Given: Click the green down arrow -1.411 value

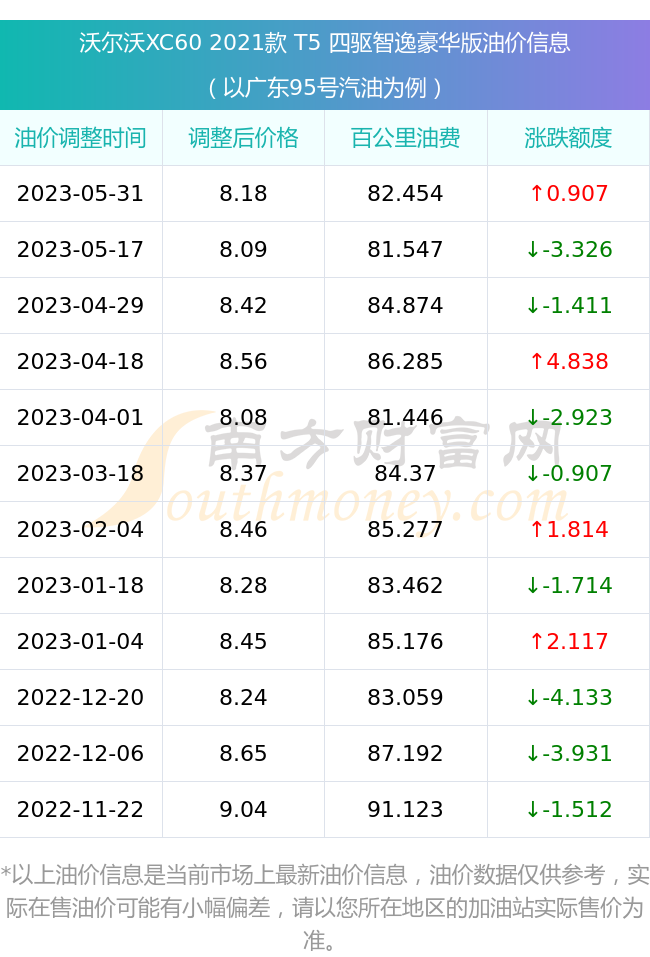Looking at the screenshot, I should pyautogui.click(x=568, y=305).
